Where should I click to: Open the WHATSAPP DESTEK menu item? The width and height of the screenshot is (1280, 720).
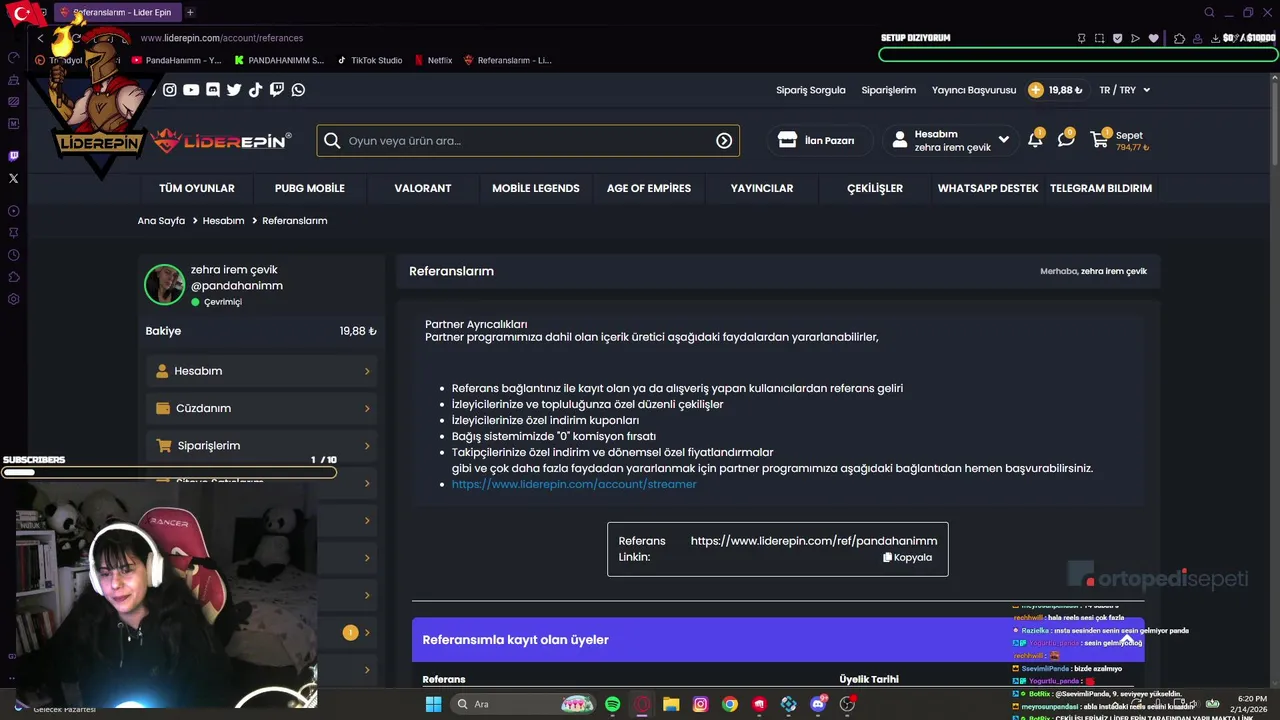(988, 188)
